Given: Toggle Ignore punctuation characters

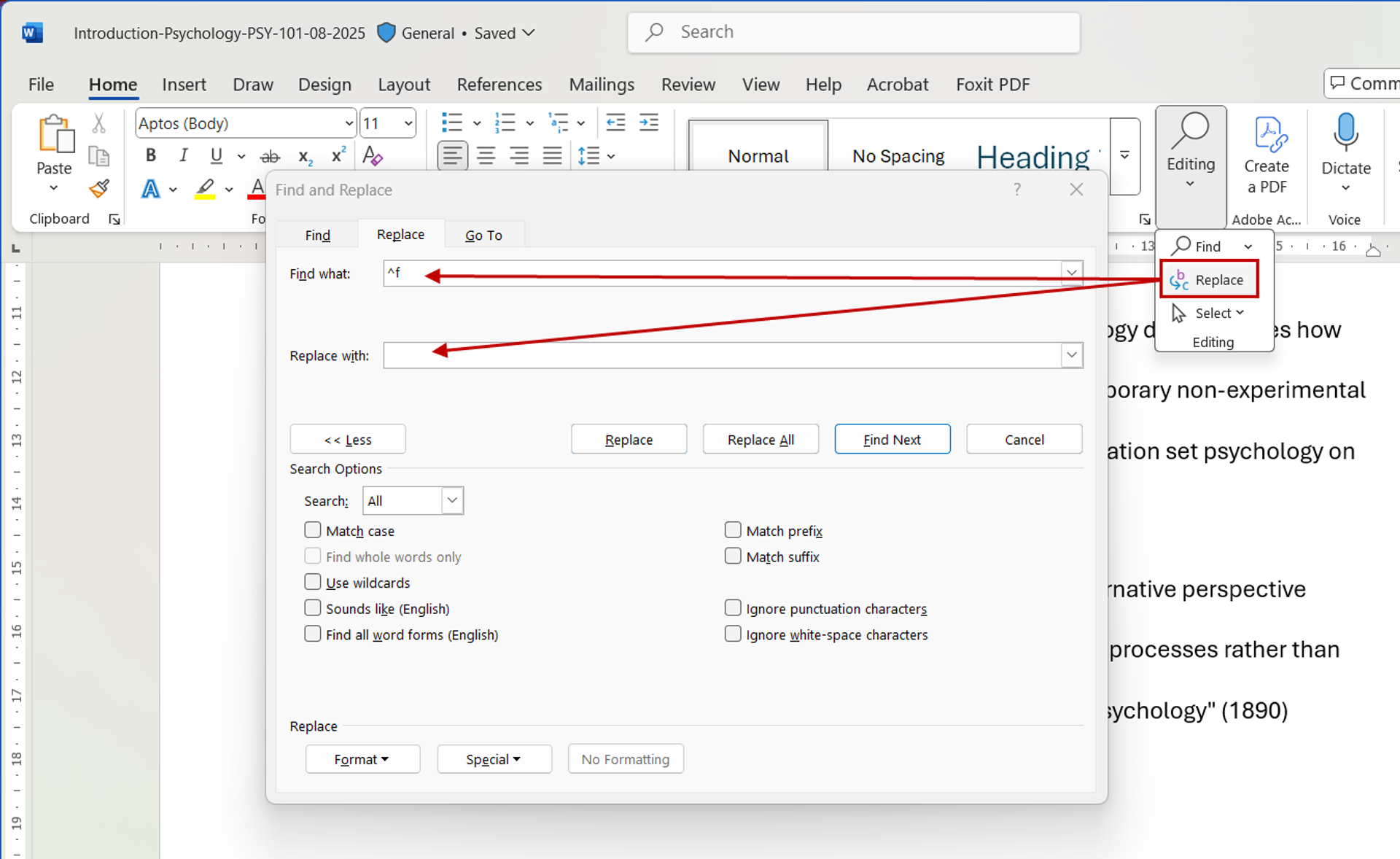Looking at the screenshot, I should 733,608.
